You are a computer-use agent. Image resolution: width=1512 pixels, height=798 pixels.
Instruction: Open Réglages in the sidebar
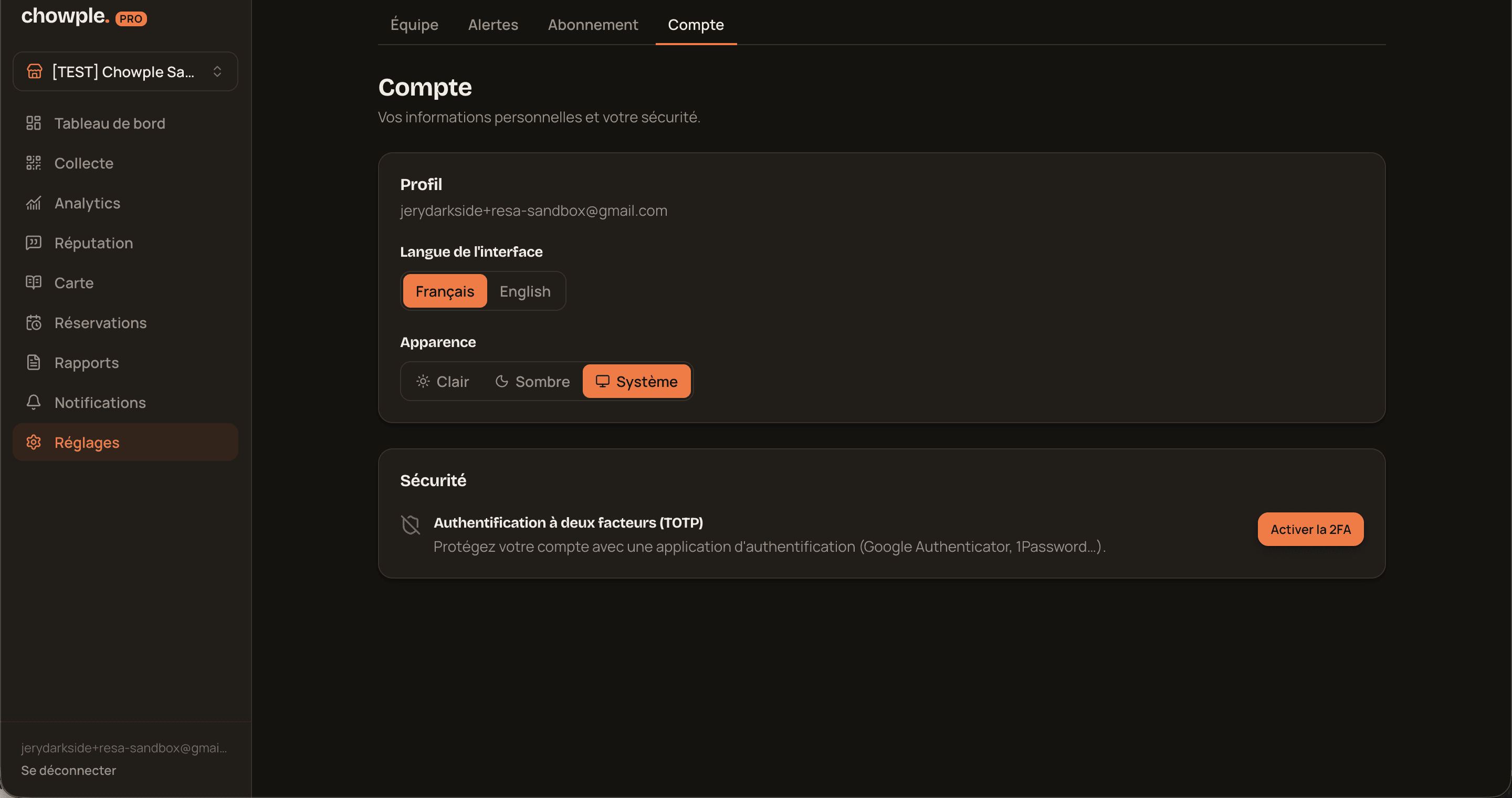[x=125, y=443]
